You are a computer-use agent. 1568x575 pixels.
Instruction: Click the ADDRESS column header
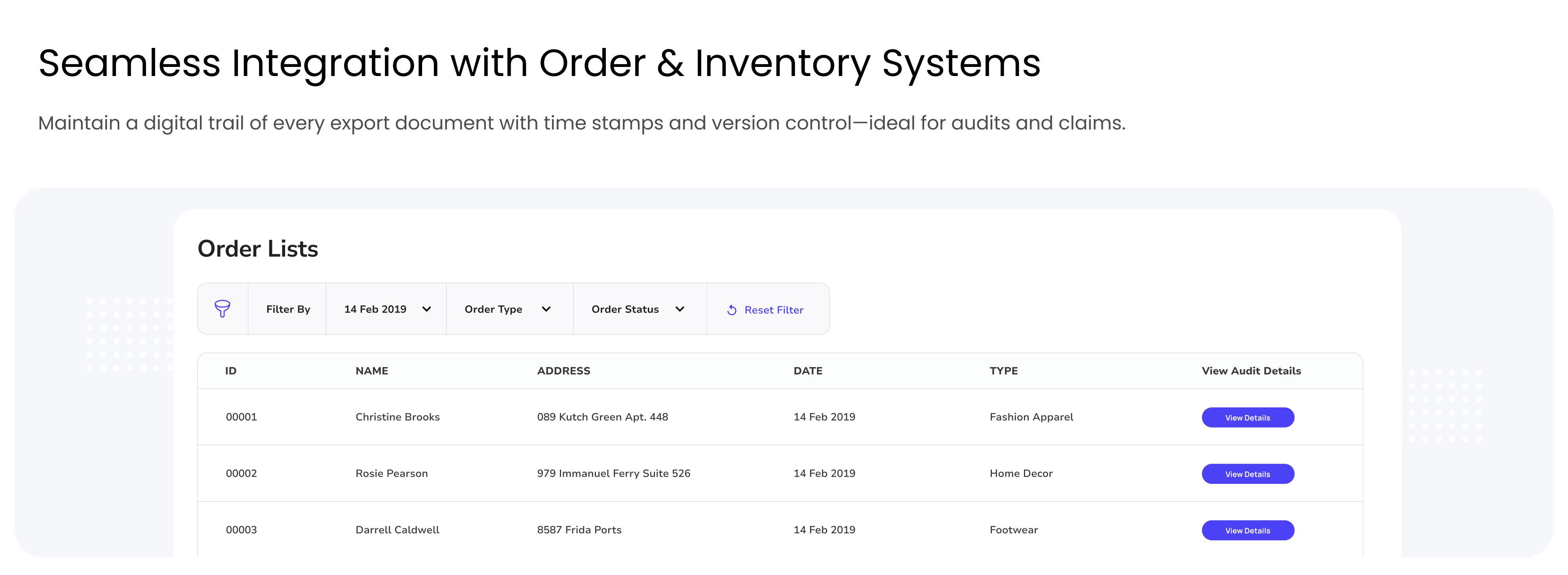click(x=563, y=371)
